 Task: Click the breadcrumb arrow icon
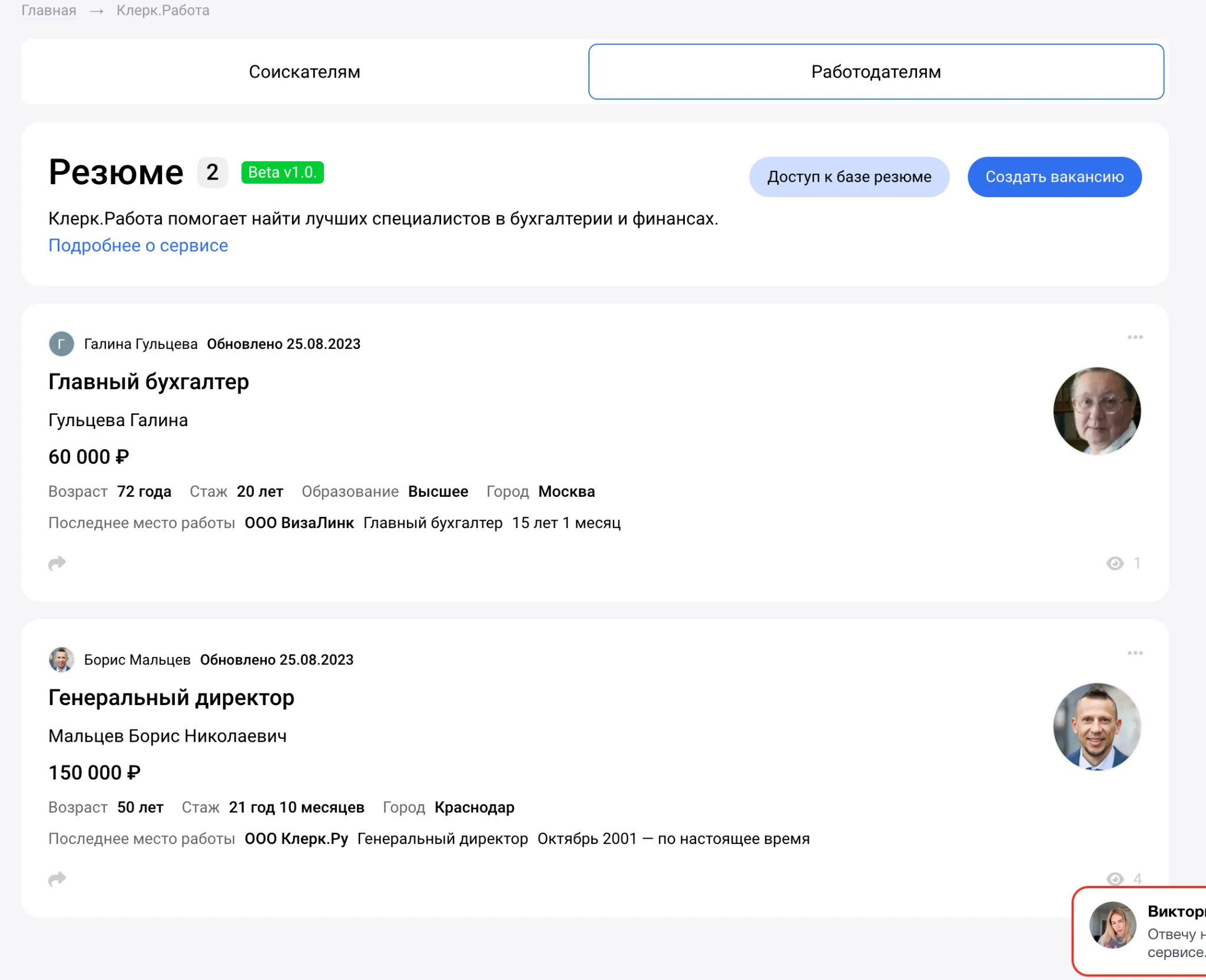click(96, 10)
